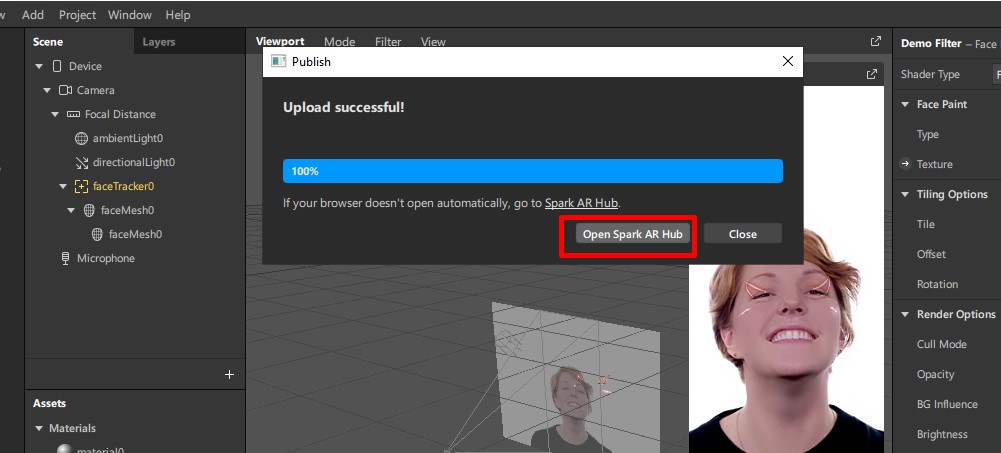Image resolution: width=1001 pixels, height=453 pixels.
Task: Click the Opacity property label
Action: (x=935, y=375)
